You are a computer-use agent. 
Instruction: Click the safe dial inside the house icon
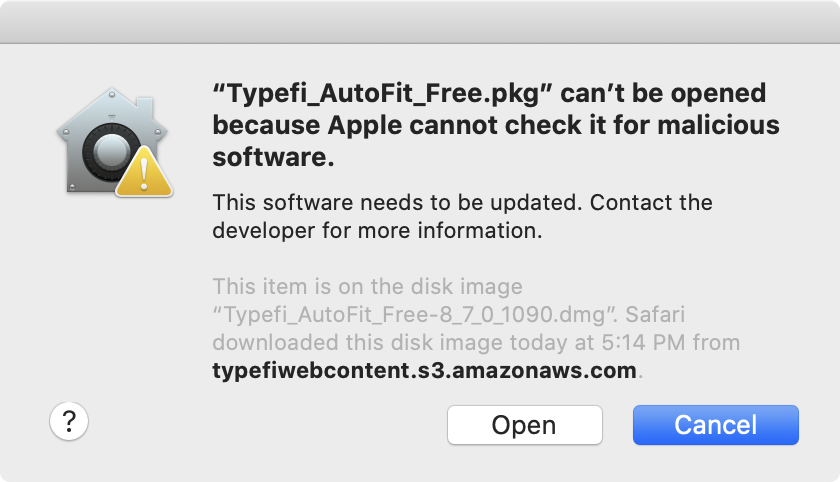tap(111, 152)
